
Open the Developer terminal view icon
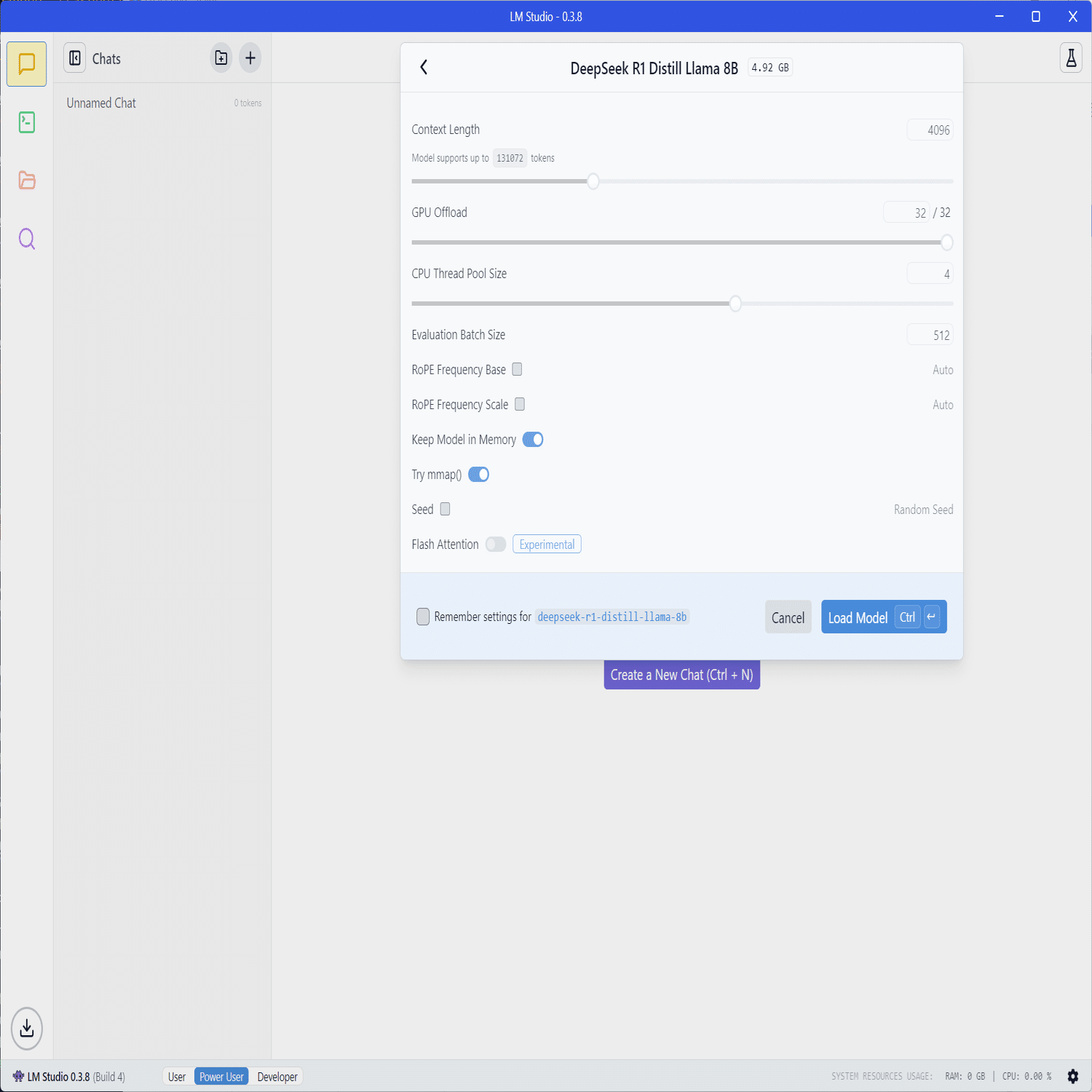pyautogui.click(x=27, y=122)
